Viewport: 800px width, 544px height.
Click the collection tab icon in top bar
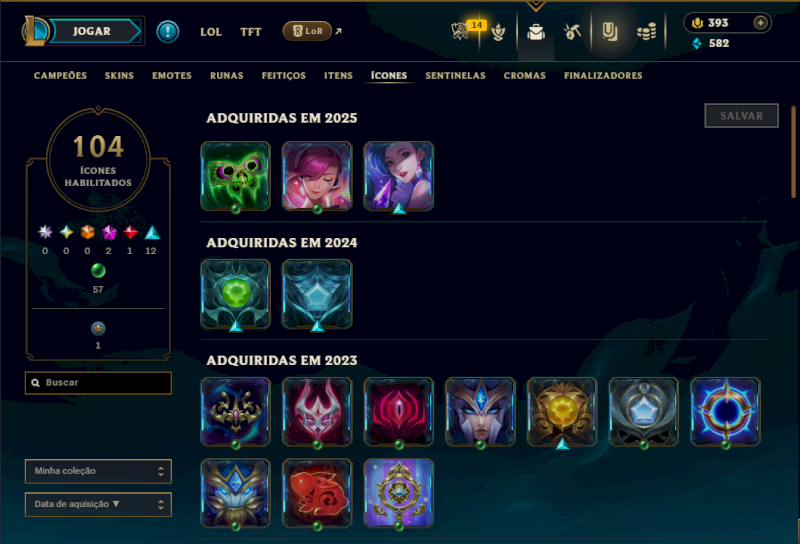click(609, 32)
